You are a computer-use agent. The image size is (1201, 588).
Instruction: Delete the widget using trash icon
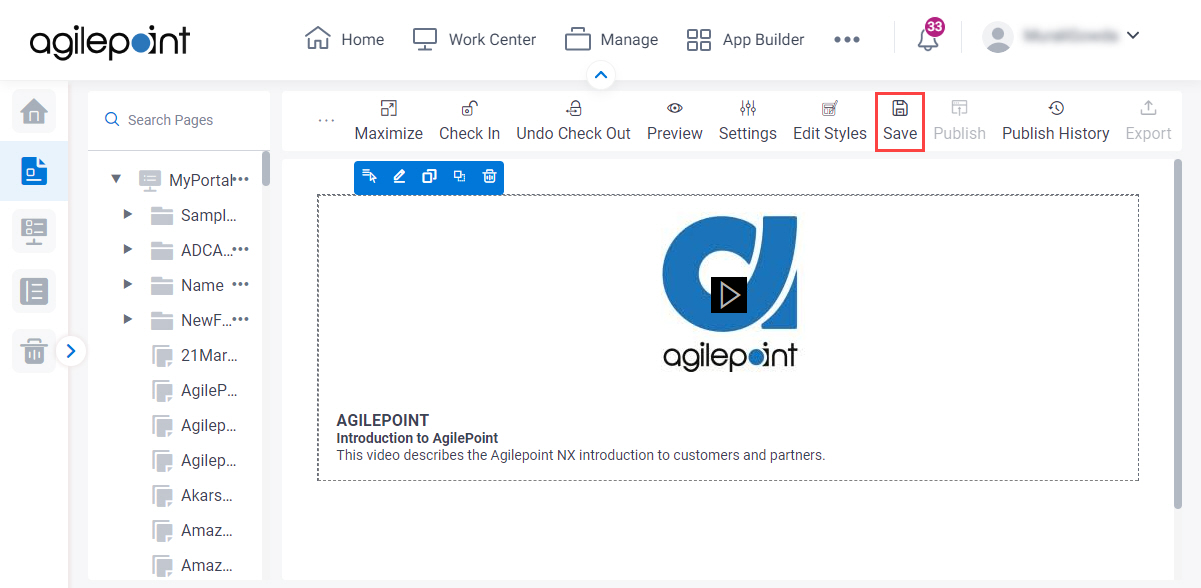tap(489, 177)
